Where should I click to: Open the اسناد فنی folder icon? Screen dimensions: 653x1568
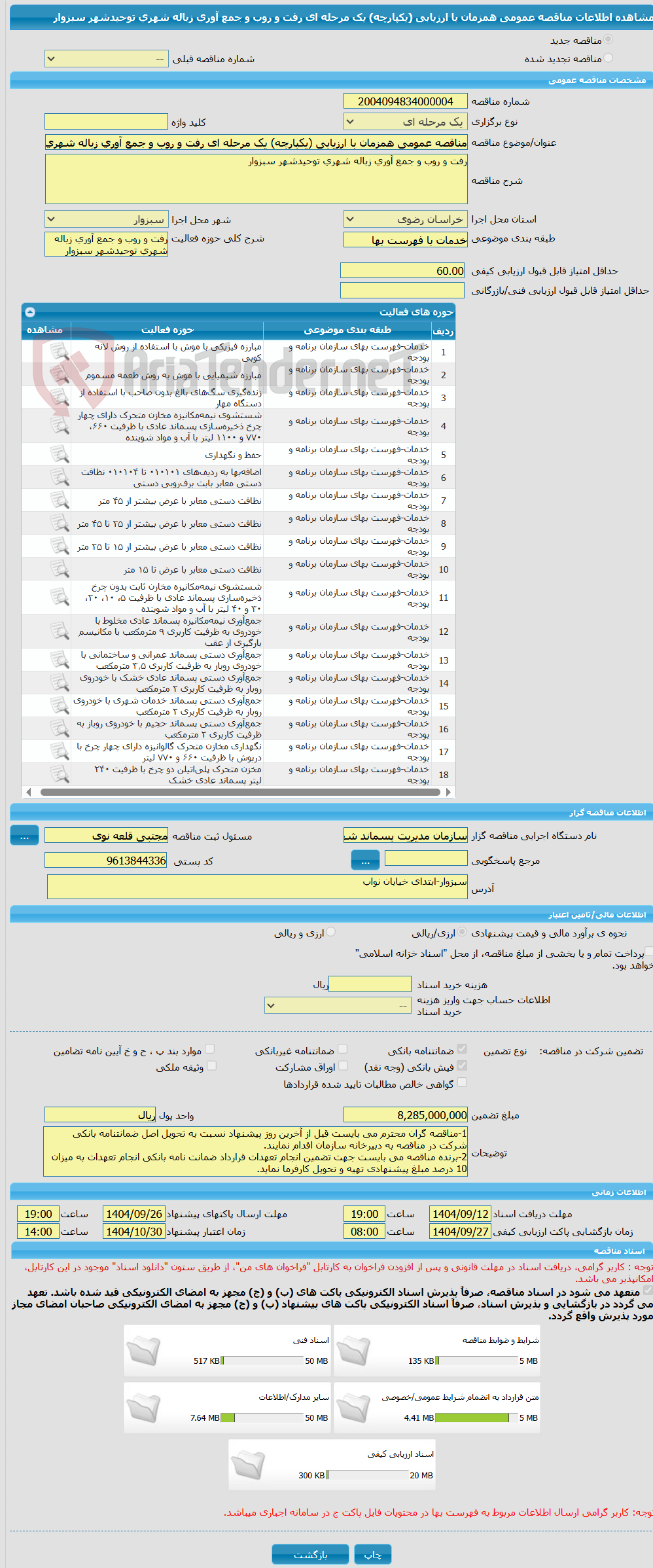(x=143, y=1351)
